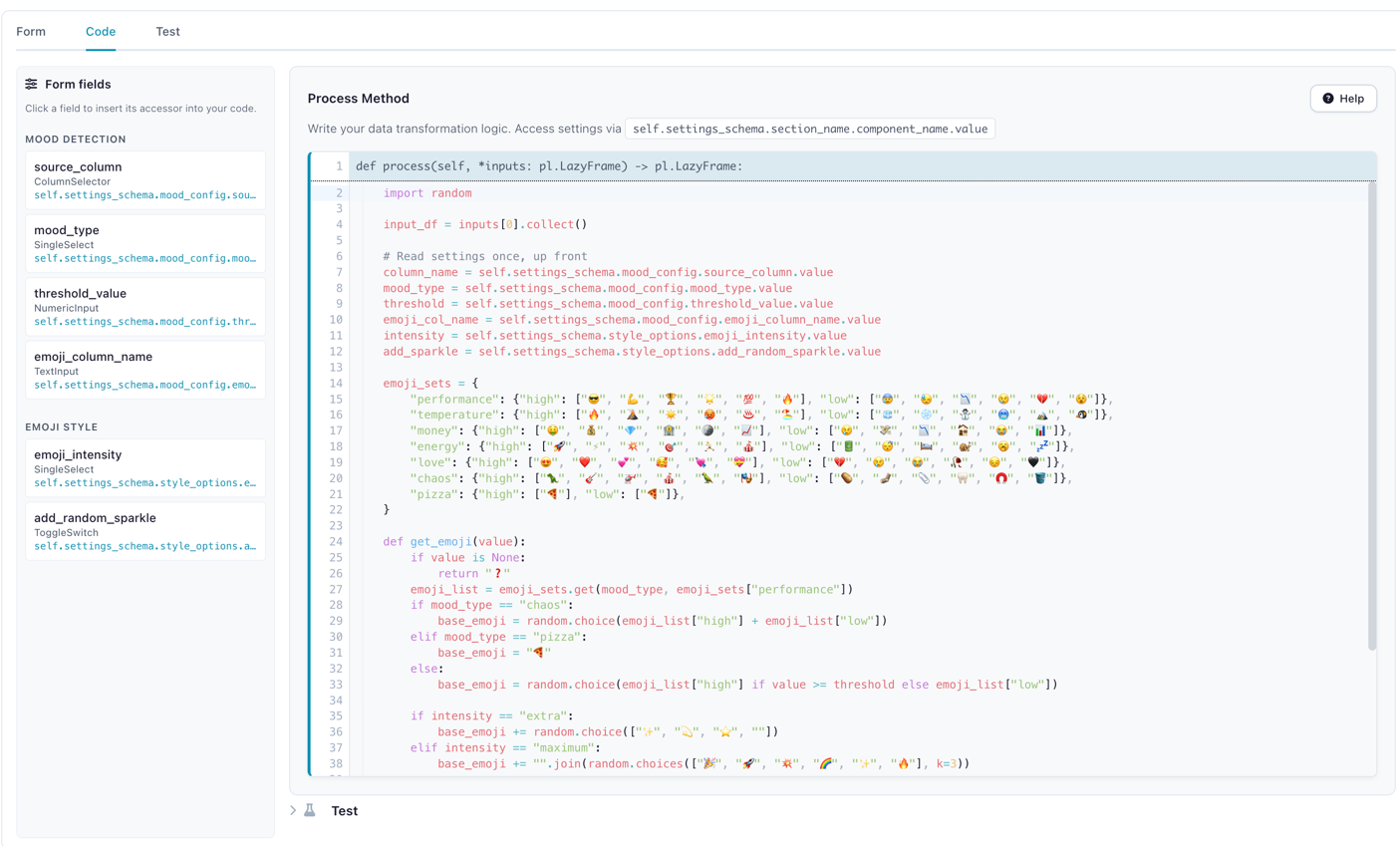Insert source_column field accessor
The image size is (1400, 846).
pyautogui.click(x=145, y=180)
